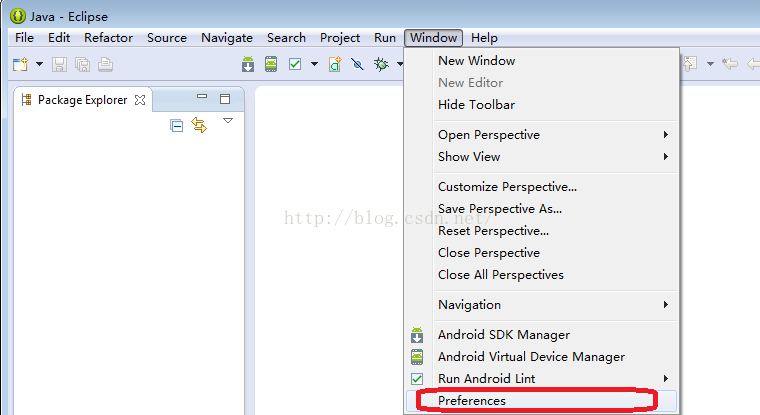Open the Refactor menu
The width and height of the screenshot is (760, 415).
(108, 38)
